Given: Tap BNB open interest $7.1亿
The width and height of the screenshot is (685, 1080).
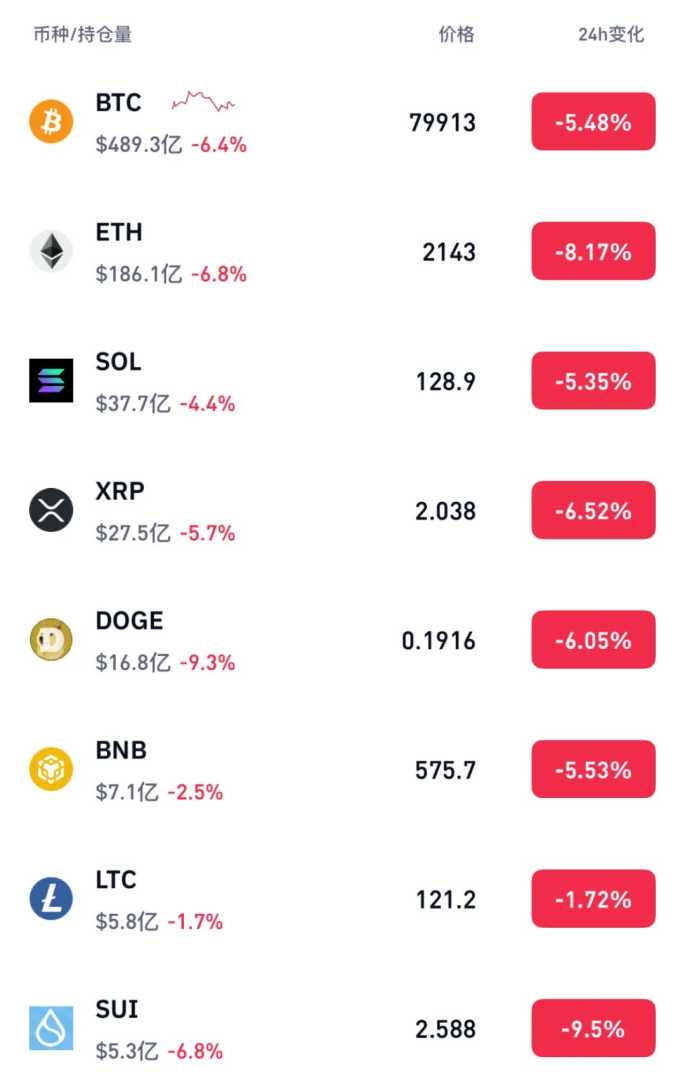Looking at the screenshot, I should [127, 792].
